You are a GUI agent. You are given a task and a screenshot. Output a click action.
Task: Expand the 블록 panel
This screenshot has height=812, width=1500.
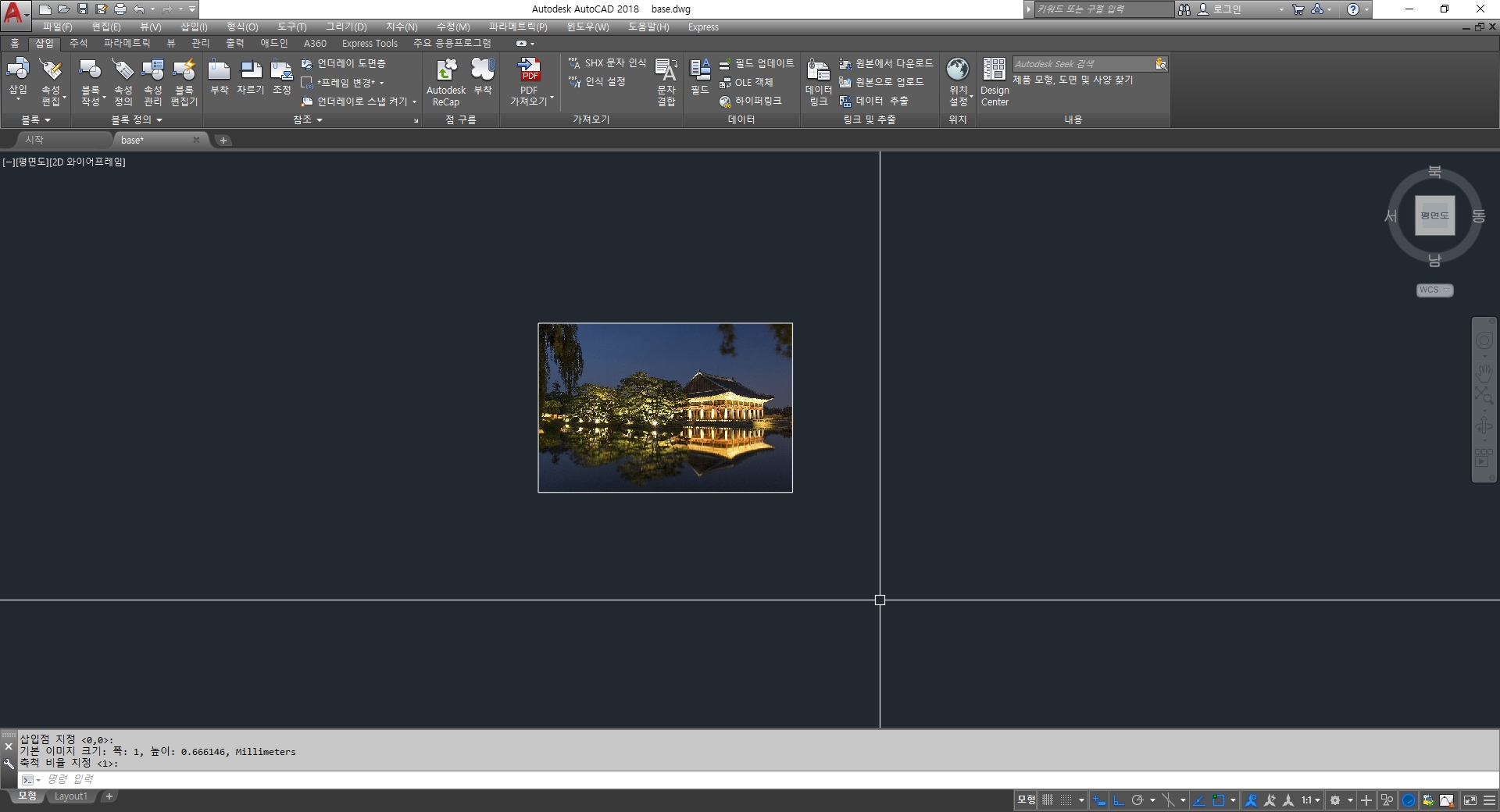(x=35, y=119)
